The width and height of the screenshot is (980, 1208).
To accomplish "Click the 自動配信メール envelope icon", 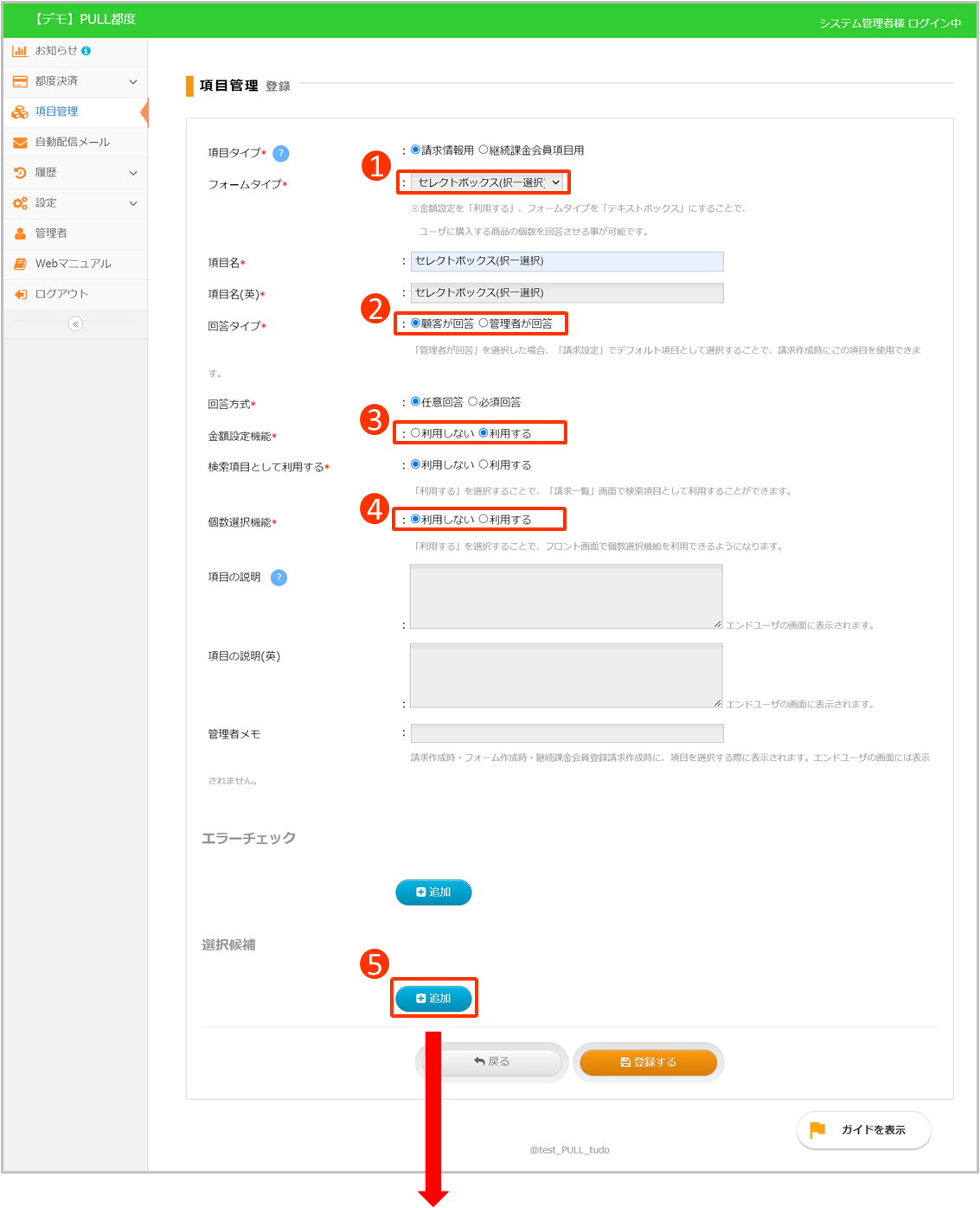I will click(20, 143).
